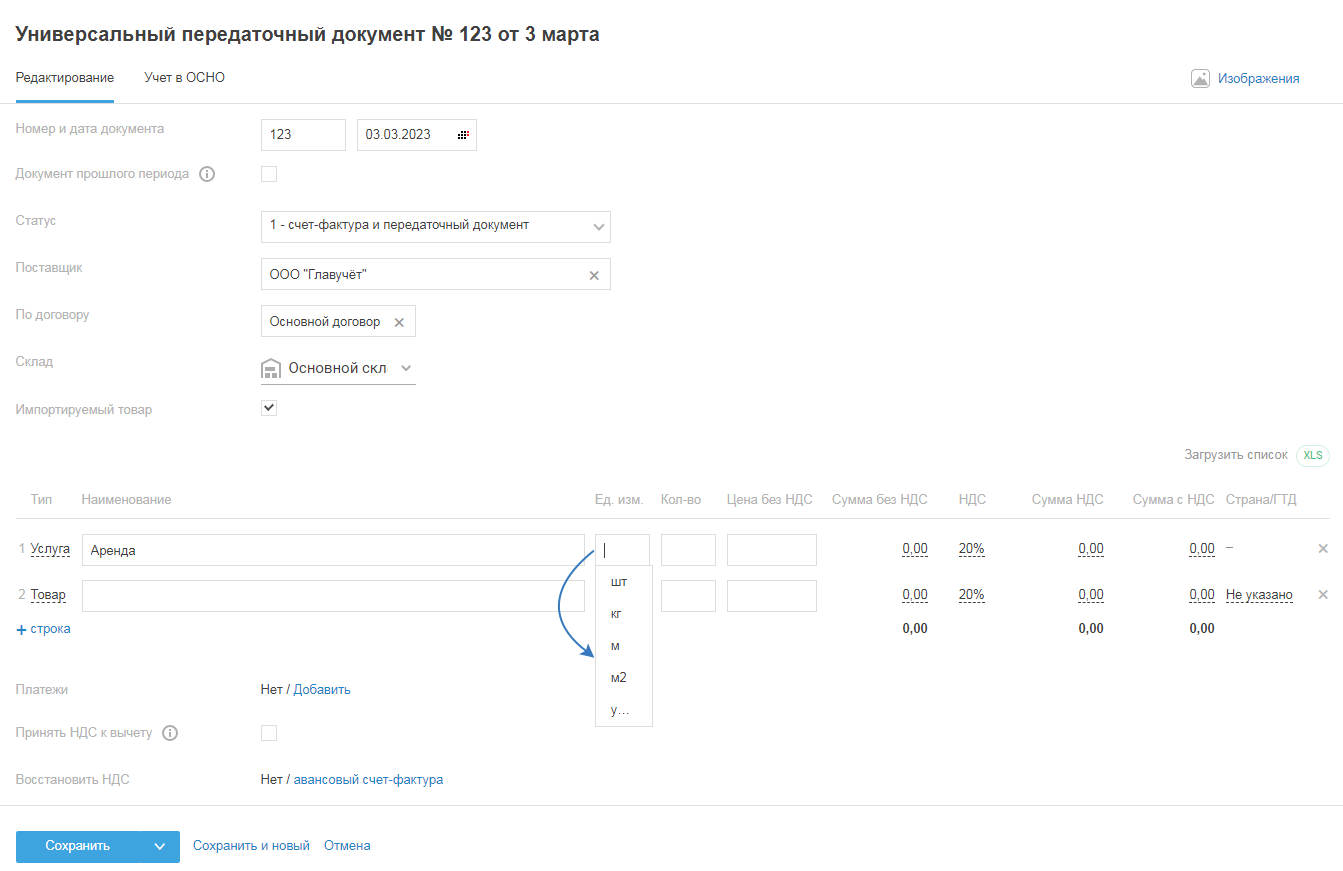This screenshot has height=871, width=1343.
Task: Open the Сохранить button dropdown arrow
Action: coord(160,846)
